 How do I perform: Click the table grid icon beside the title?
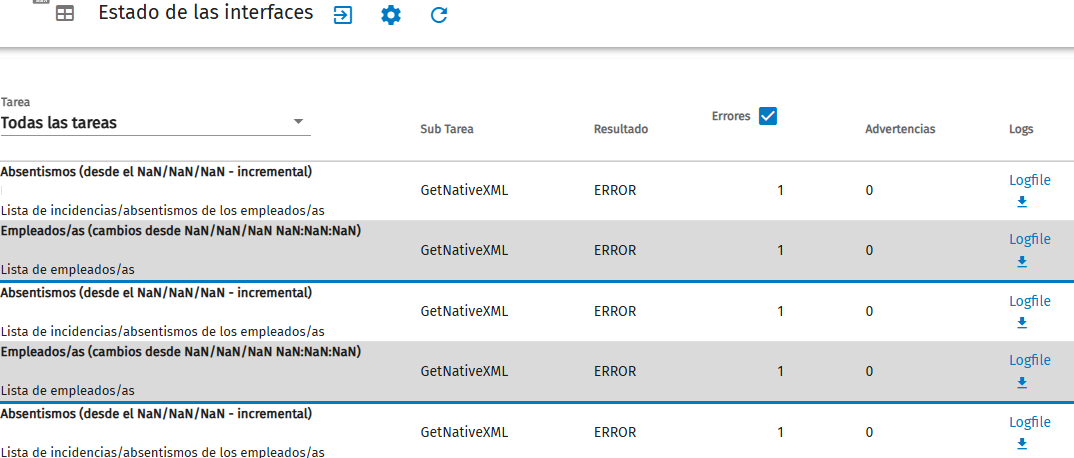(x=64, y=14)
